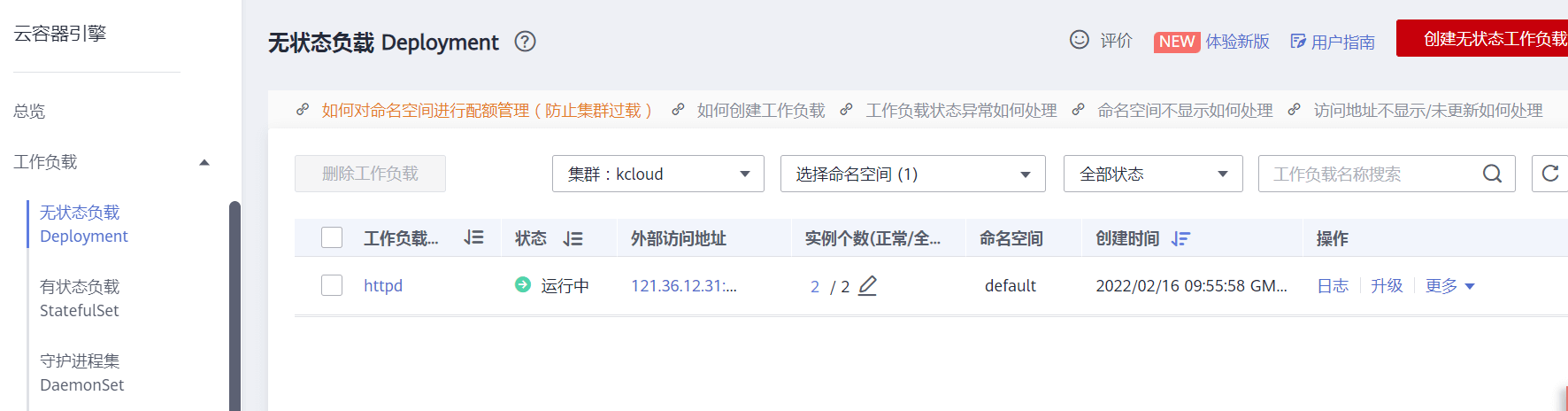Tick the checkbox for httpd row
Screen dimensions: 1568x411
(332, 285)
